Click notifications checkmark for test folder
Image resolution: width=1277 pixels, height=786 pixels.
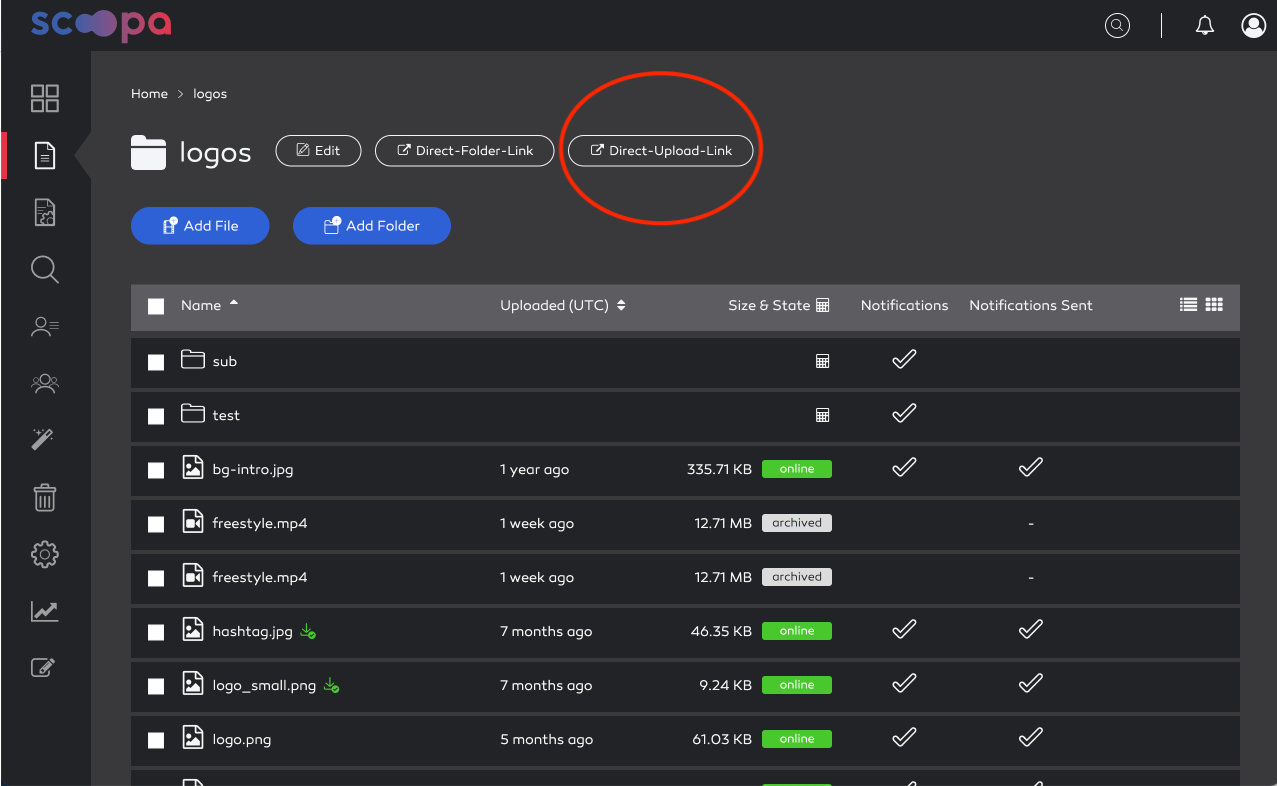click(904, 413)
